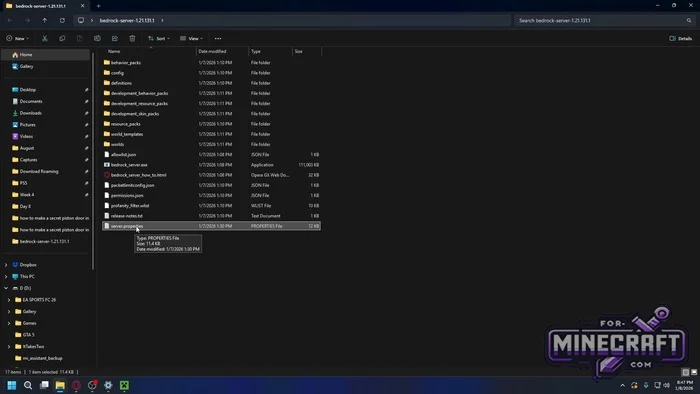Select server.properties file
700x394 pixels.
tap(212, 226)
